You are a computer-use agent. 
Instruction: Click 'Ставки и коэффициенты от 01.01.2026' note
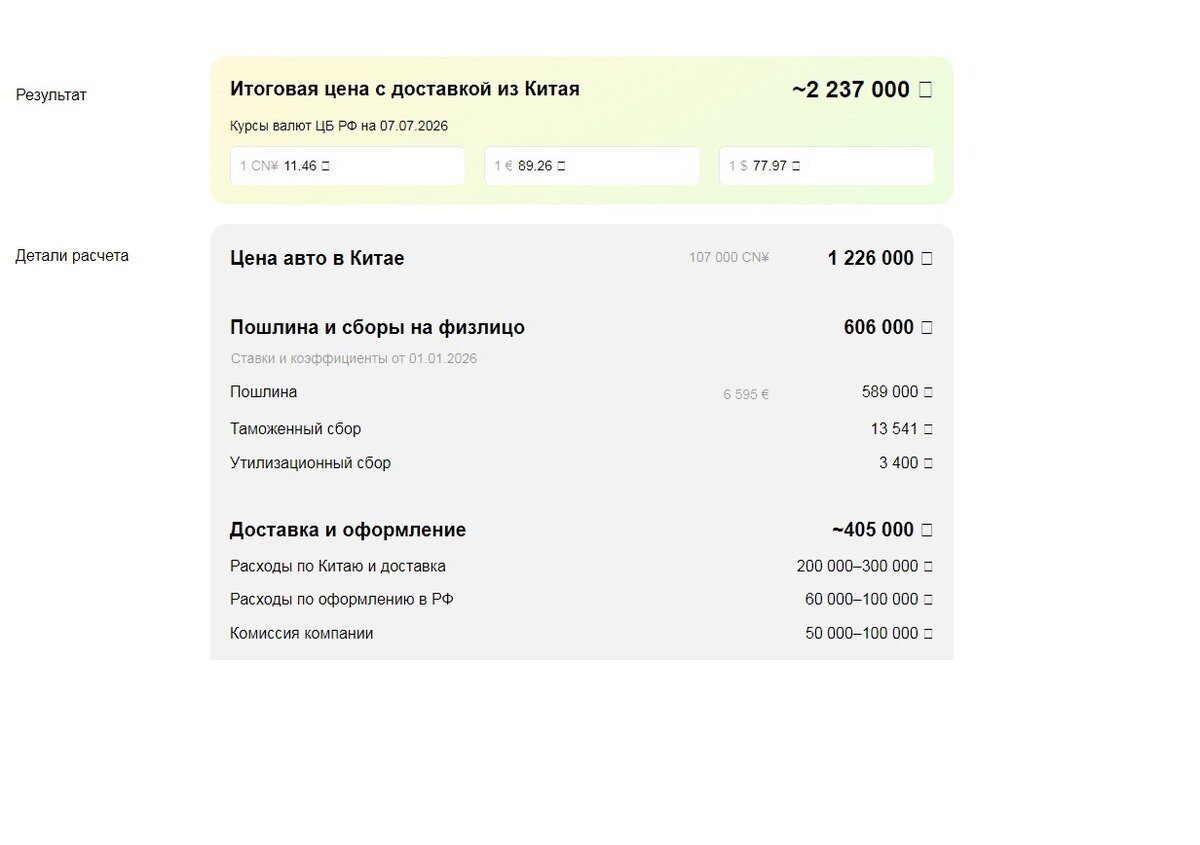[x=354, y=358]
